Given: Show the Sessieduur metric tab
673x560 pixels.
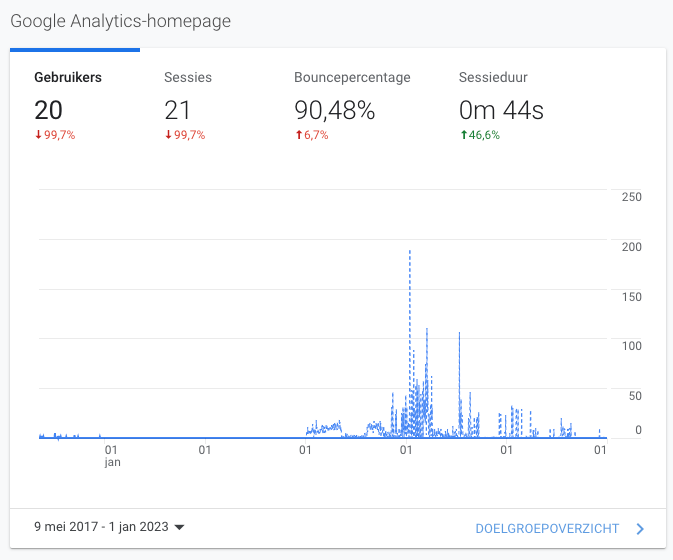Looking at the screenshot, I should (x=501, y=105).
